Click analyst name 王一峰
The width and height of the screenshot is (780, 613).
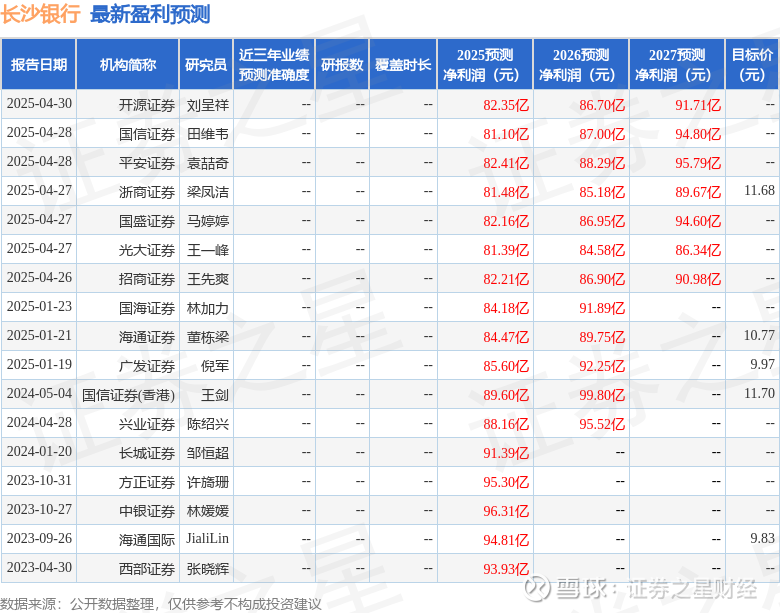tap(207, 250)
